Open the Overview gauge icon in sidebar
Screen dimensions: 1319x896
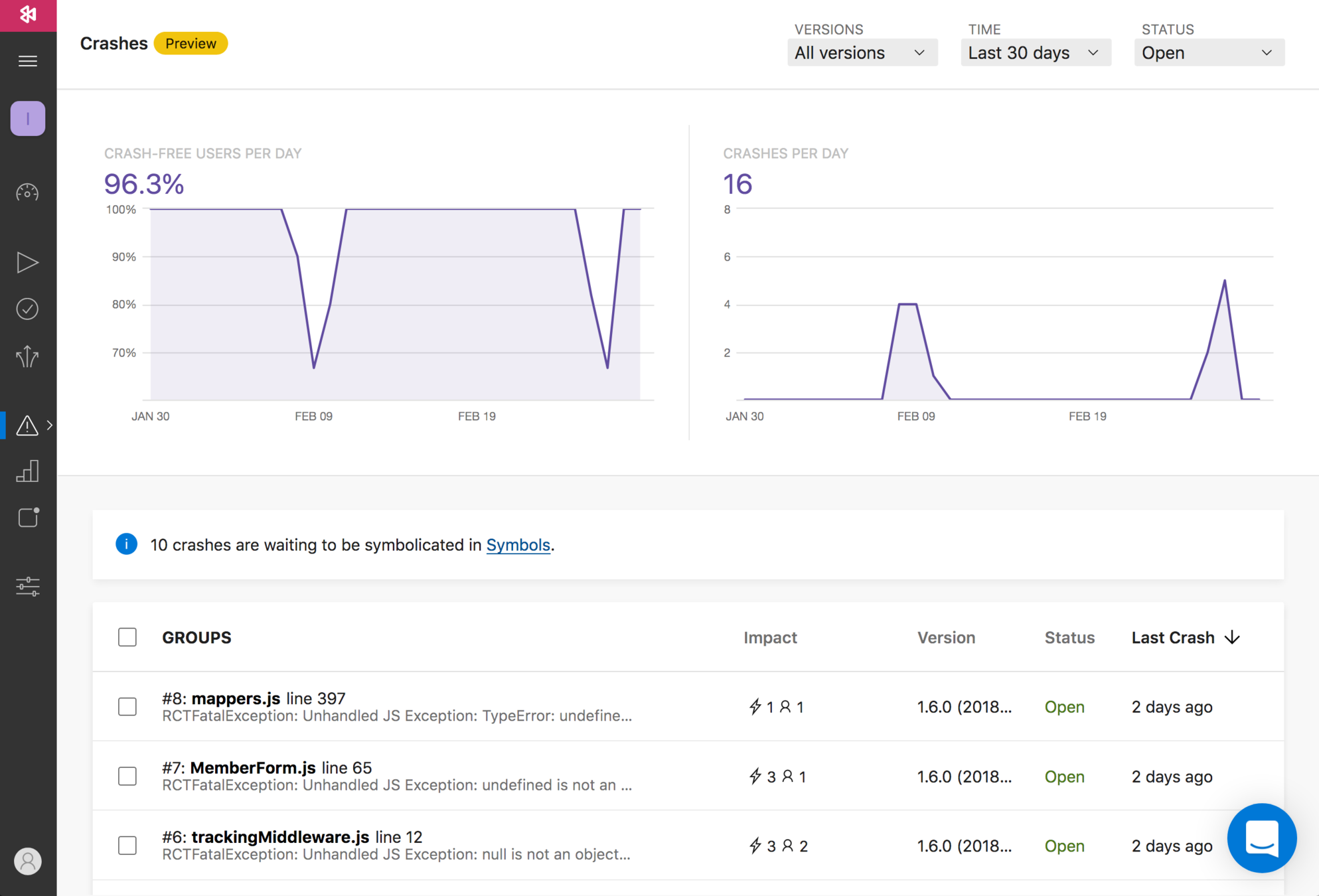coord(27,192)
